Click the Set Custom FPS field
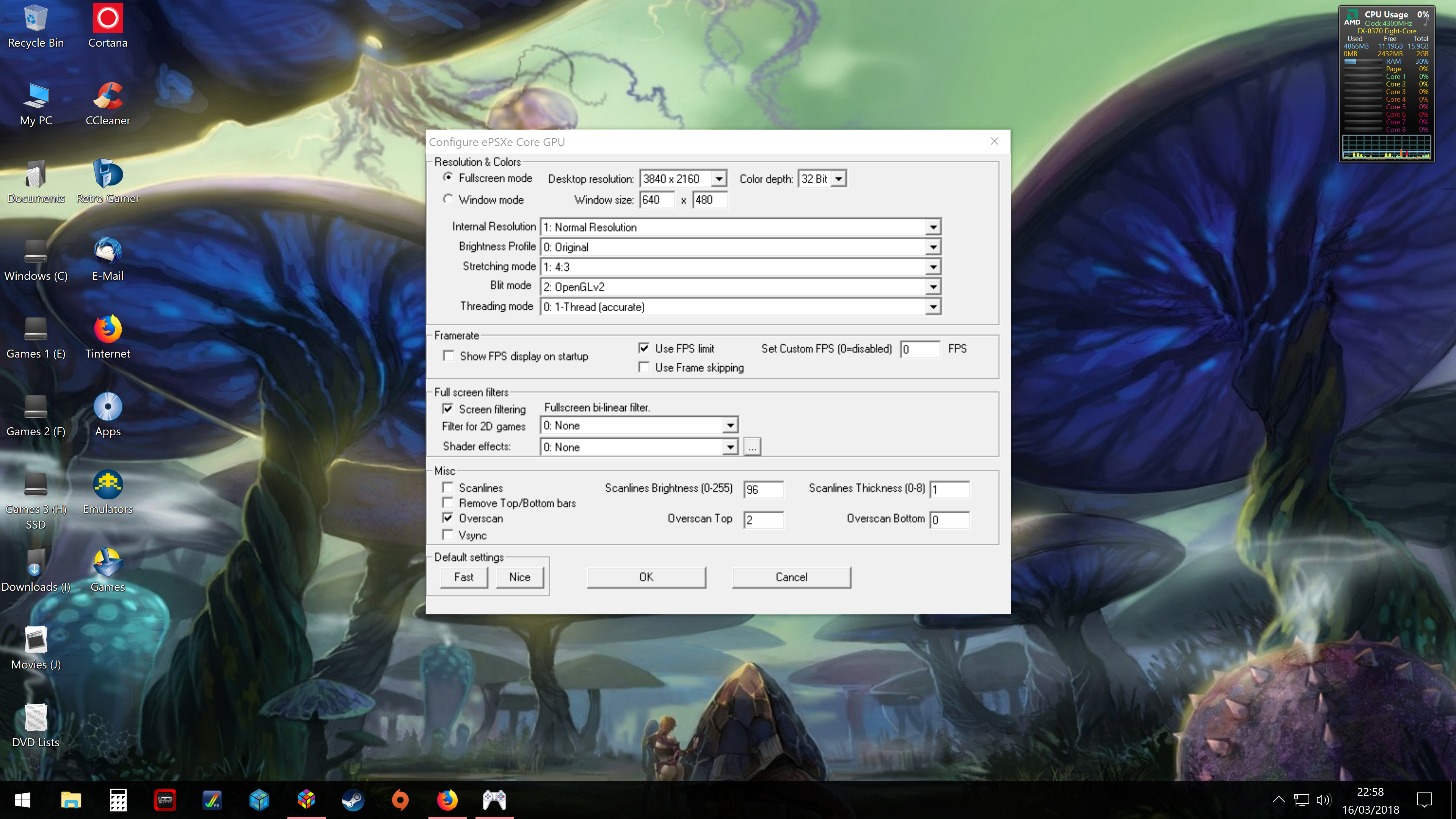1456x819 pixels. (x=920, y=349)
